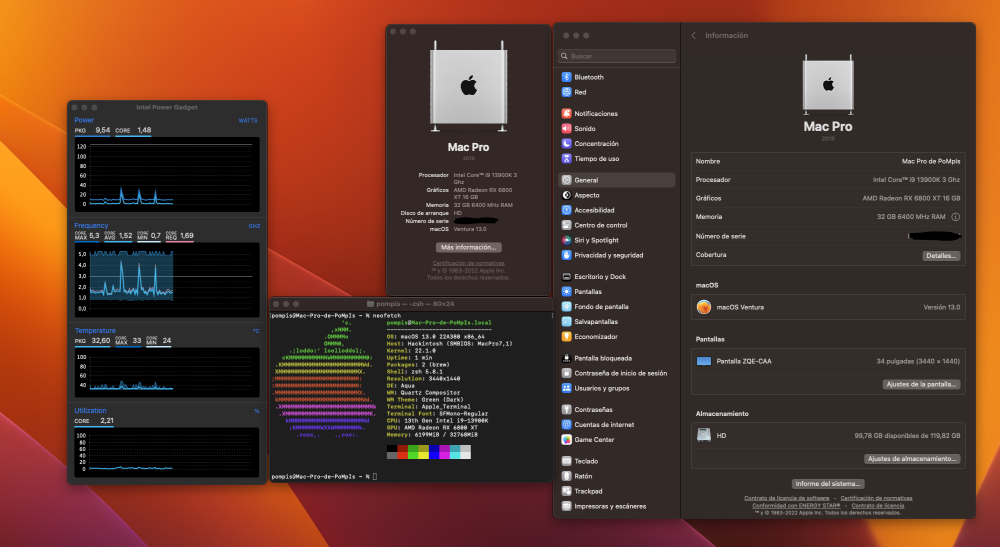Click 'AMD Radeon RX 6800 XT 16 GB' value
This screenshot has width=1000, height=547.
(x=911, y=198)
